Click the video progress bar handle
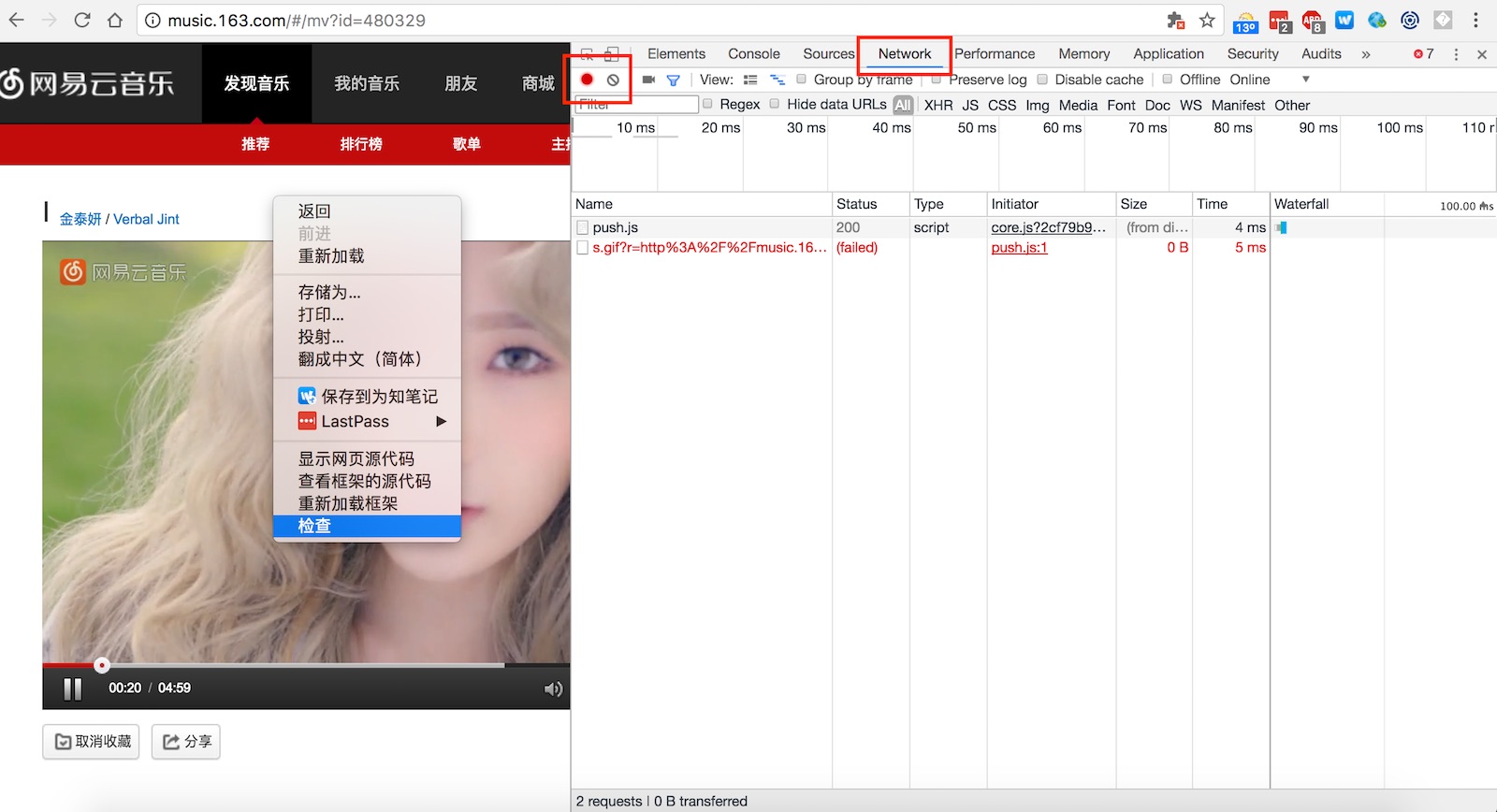 coord(102,665)
